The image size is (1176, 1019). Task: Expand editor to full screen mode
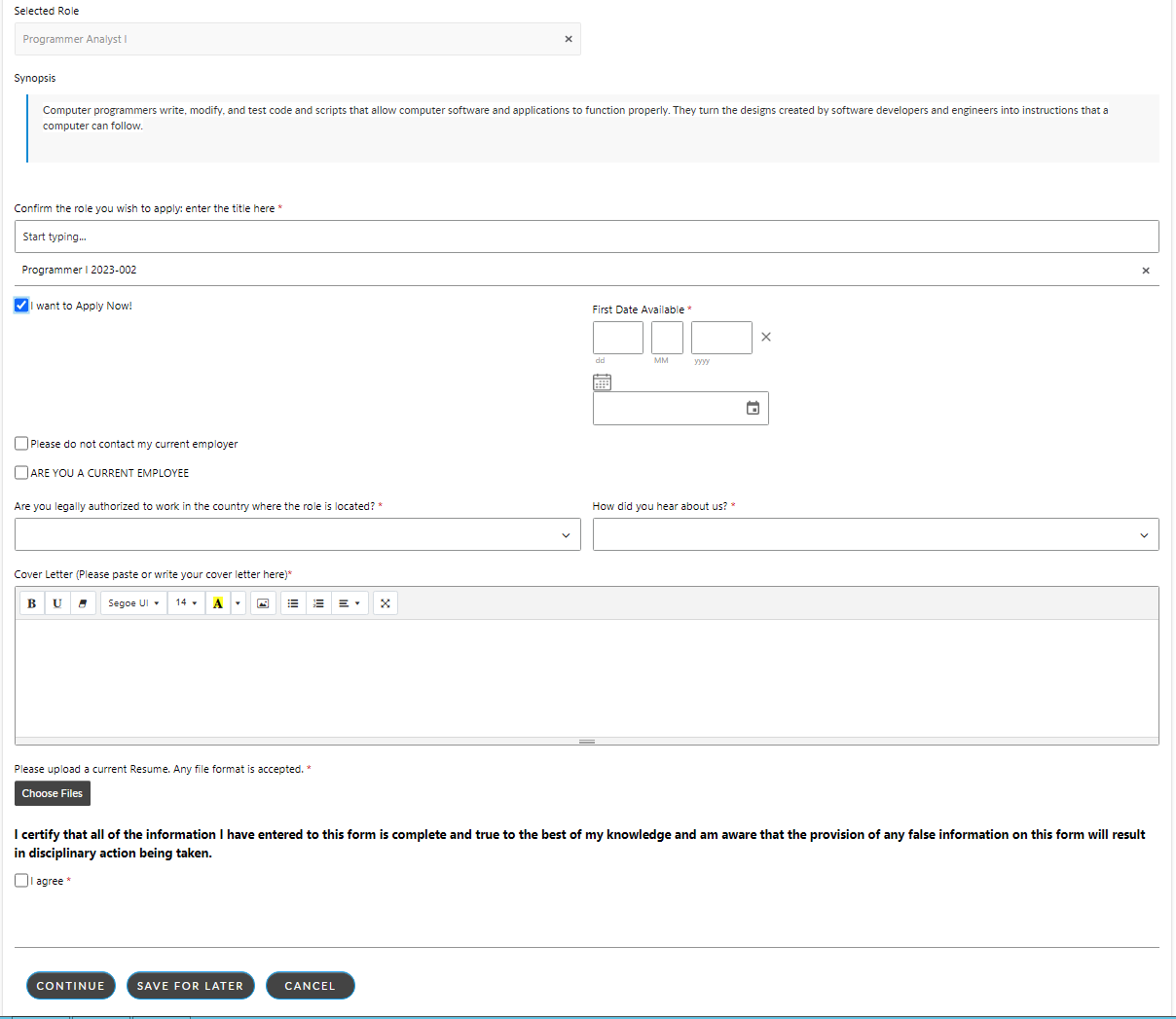(x=386, y=603)
